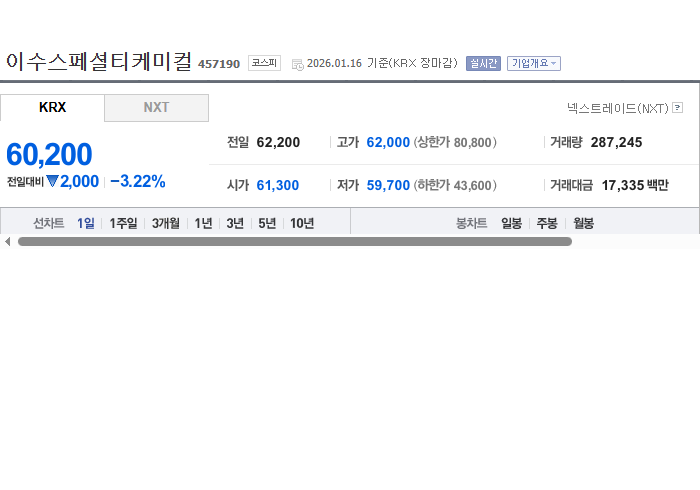The image size is (700, 490).
Task: Click the horizontal scrollbar thumb
Action: [295, 241]
